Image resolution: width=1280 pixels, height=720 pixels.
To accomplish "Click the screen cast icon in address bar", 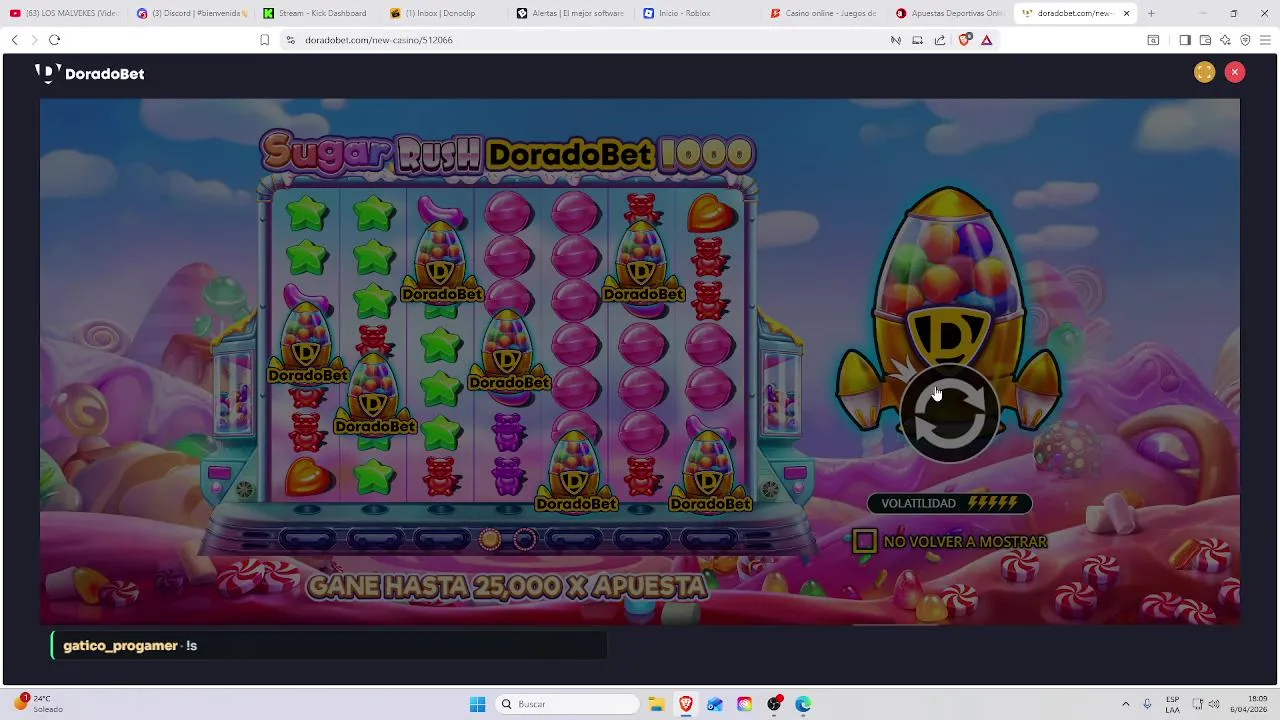I will [917, 40].
